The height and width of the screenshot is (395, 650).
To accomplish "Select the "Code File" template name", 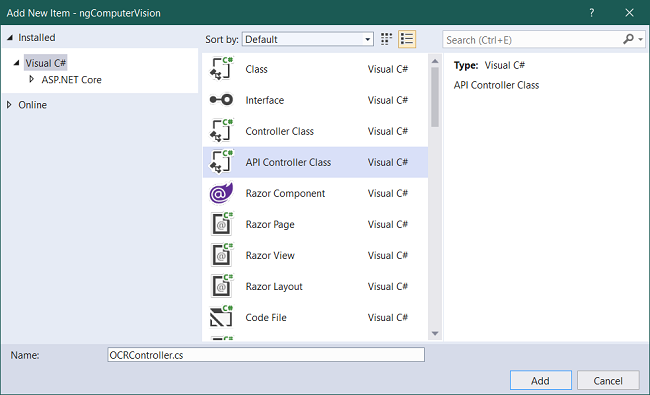I will pos(266,317).
